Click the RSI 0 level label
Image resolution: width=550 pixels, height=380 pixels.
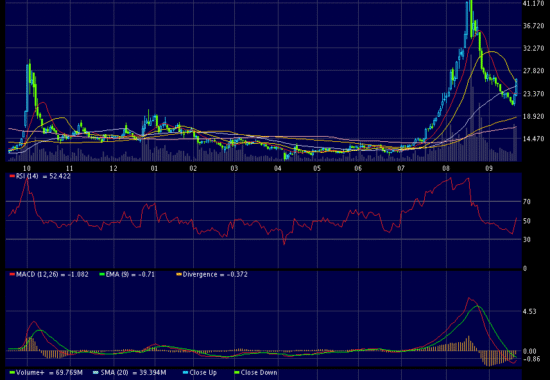(525, 268)
